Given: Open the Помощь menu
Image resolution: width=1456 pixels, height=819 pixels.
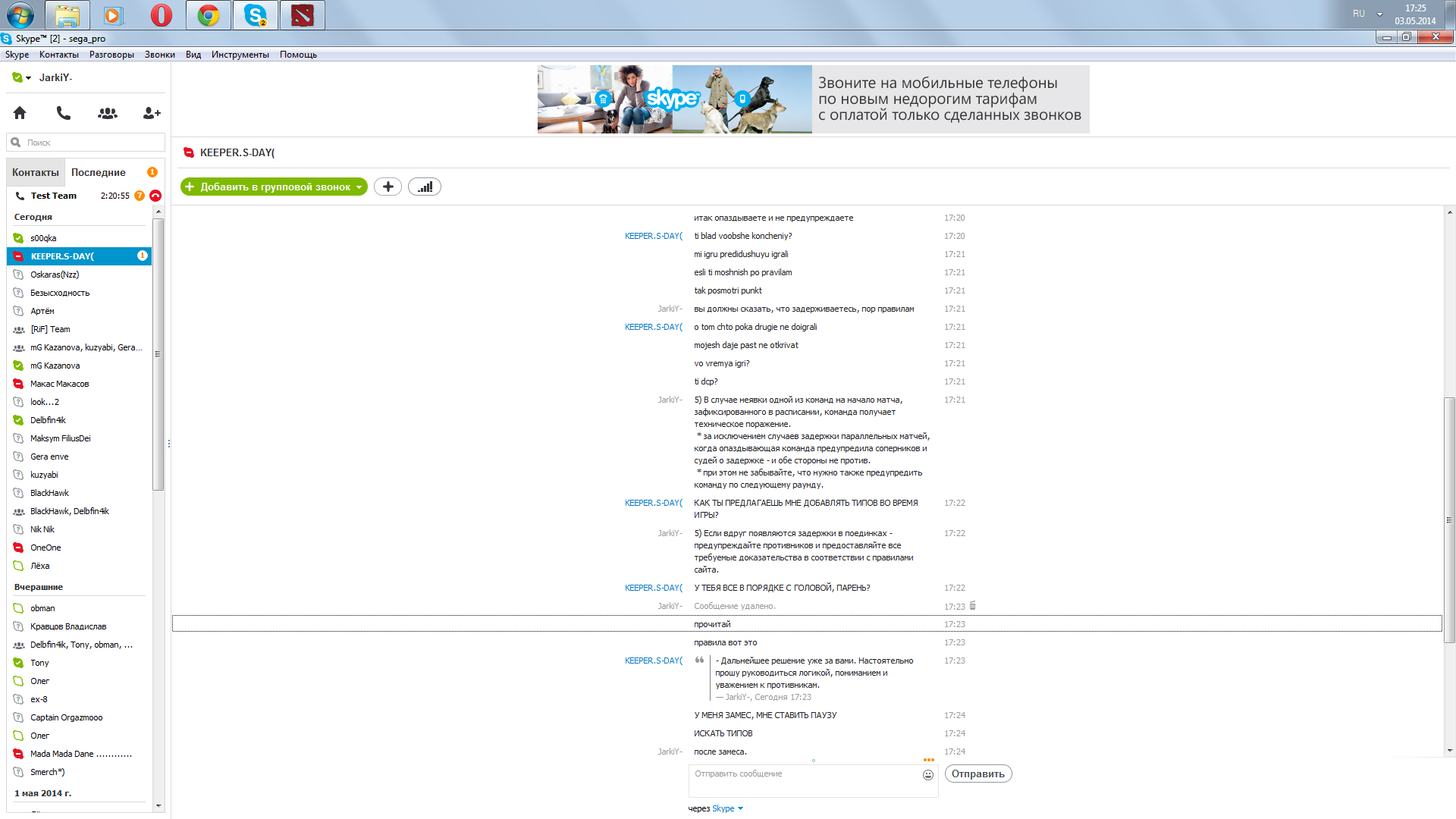Looking at the screenshot, I should click(298, 55).
